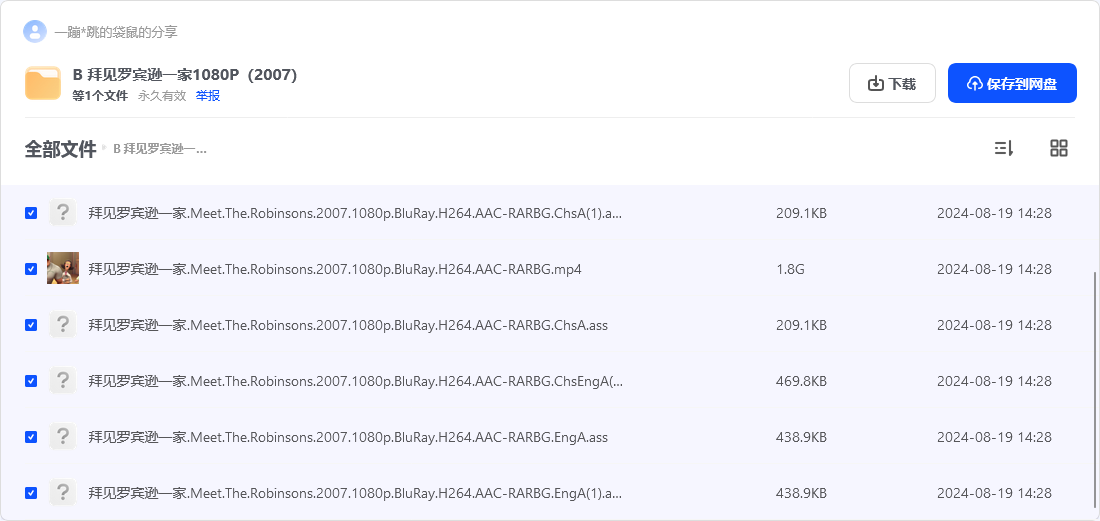Uncheck the ChsEngA file checkbox
The image size is (1100, 521).
tap(31, 381)
